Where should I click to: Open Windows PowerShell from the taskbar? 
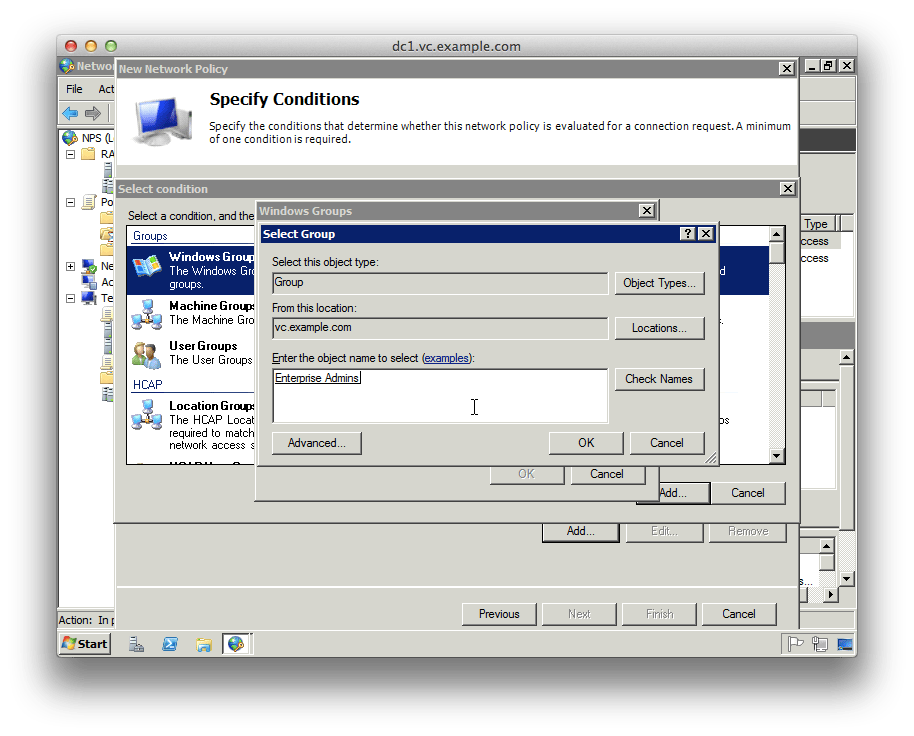[171, 644]
